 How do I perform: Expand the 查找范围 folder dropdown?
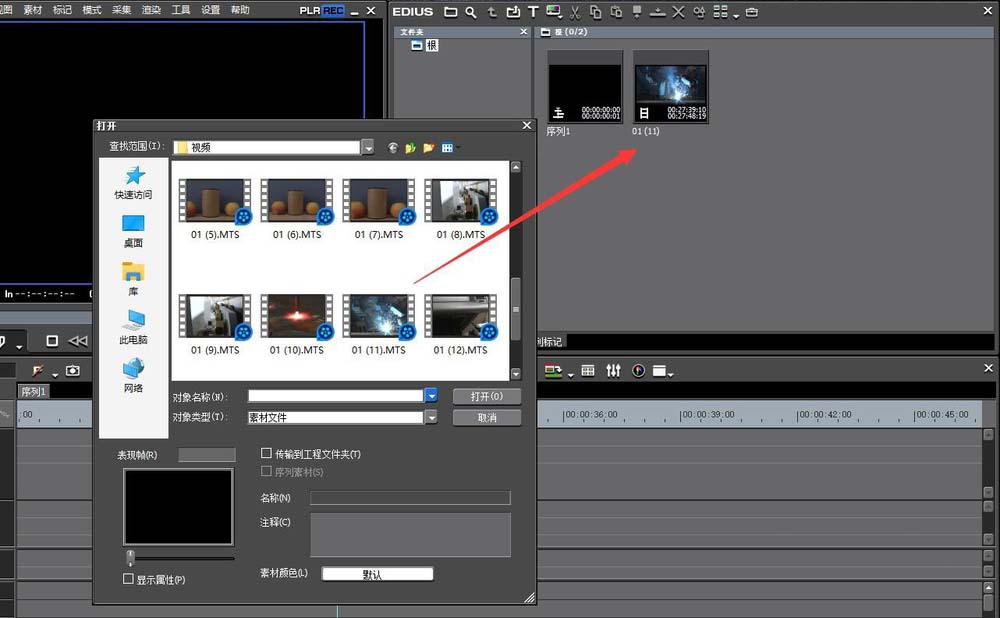368,147
